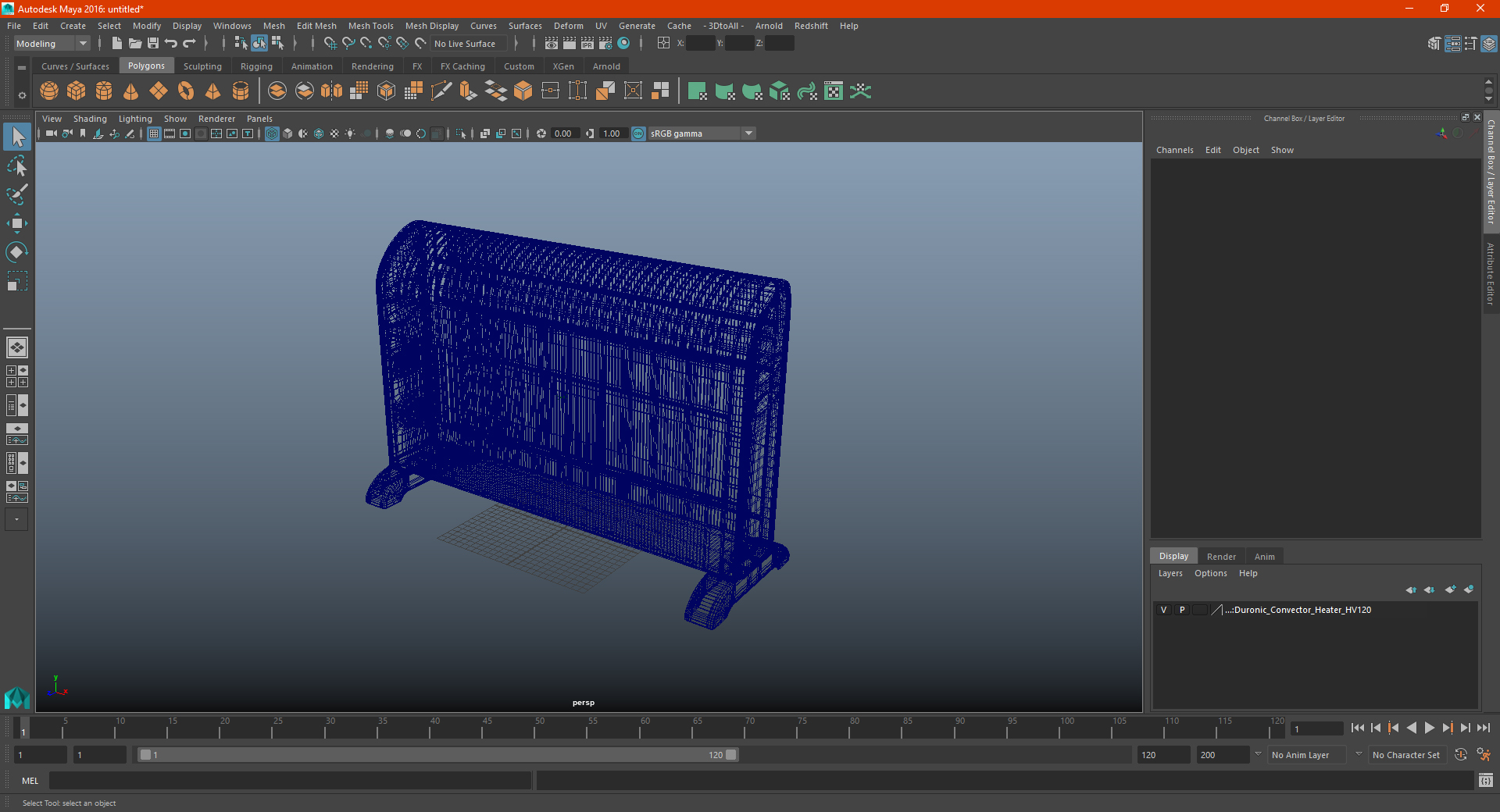Screen dimensions: 1500x812
Task: Open the shelf tab options menu
Action: [22, 96]
